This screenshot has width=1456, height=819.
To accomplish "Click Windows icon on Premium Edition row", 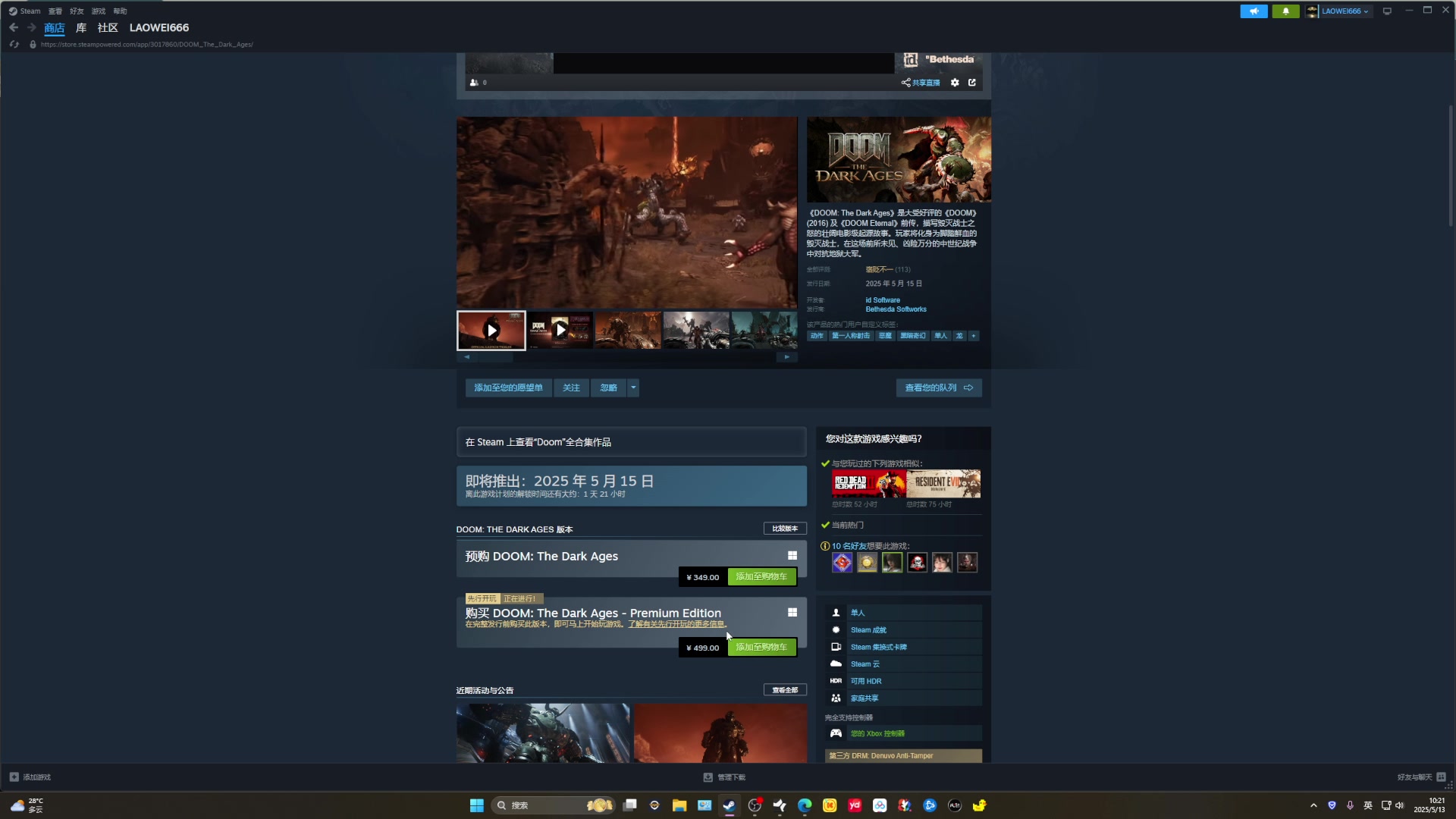I will 792,613.
